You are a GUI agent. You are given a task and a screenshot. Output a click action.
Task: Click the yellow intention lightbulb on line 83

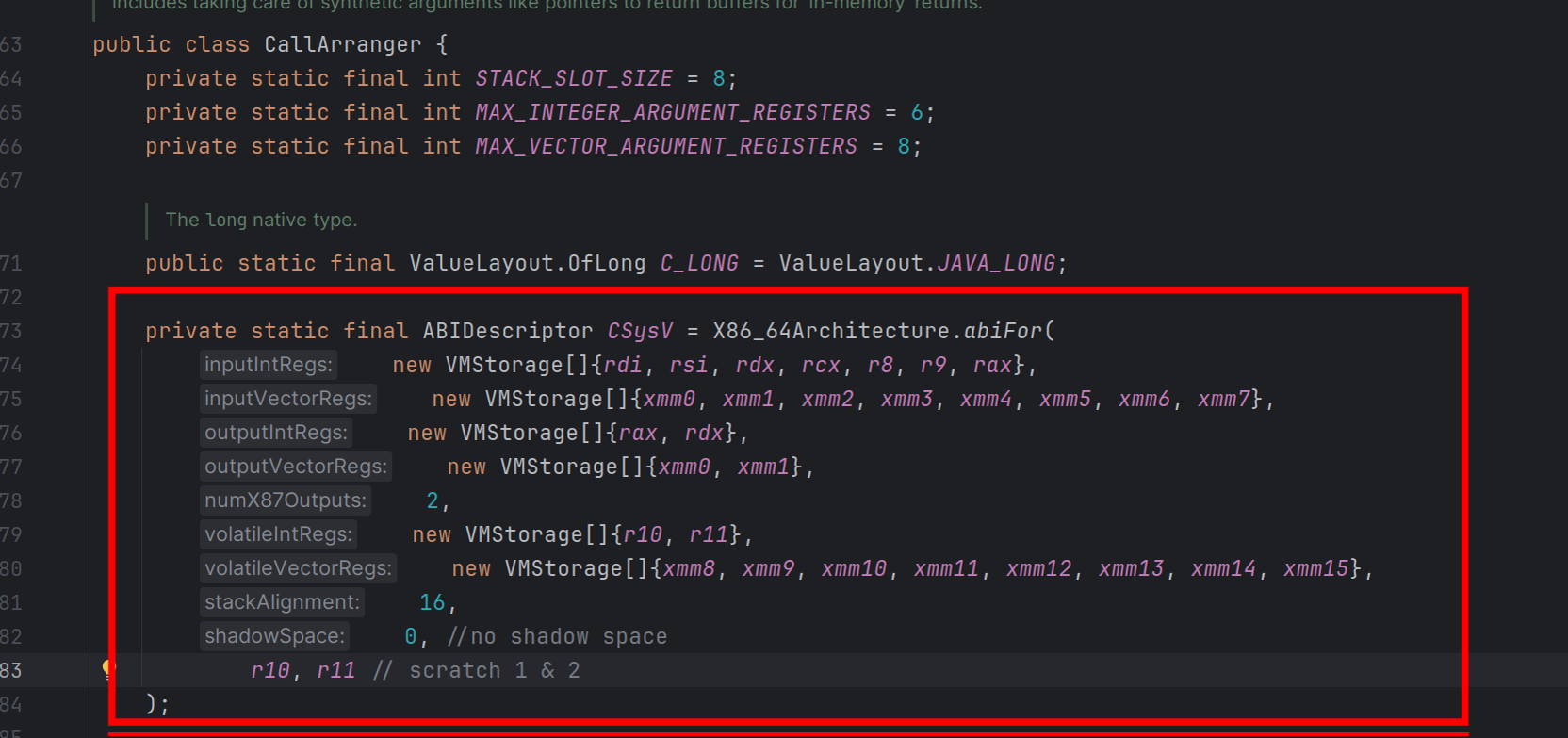click(x=108, y=670)
